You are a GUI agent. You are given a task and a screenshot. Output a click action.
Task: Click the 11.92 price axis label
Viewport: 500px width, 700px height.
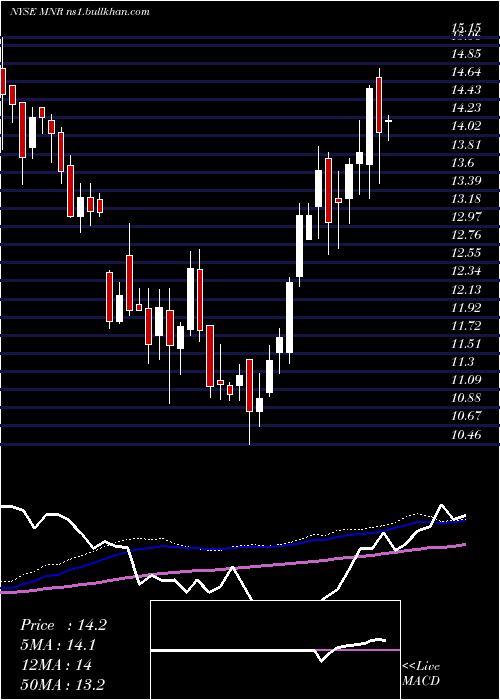[466, 308]
